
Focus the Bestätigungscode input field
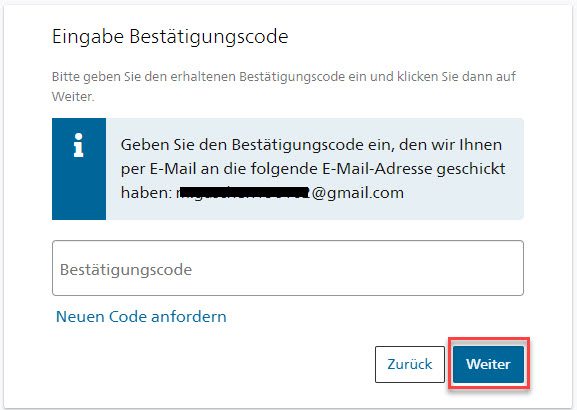(288, 268)
